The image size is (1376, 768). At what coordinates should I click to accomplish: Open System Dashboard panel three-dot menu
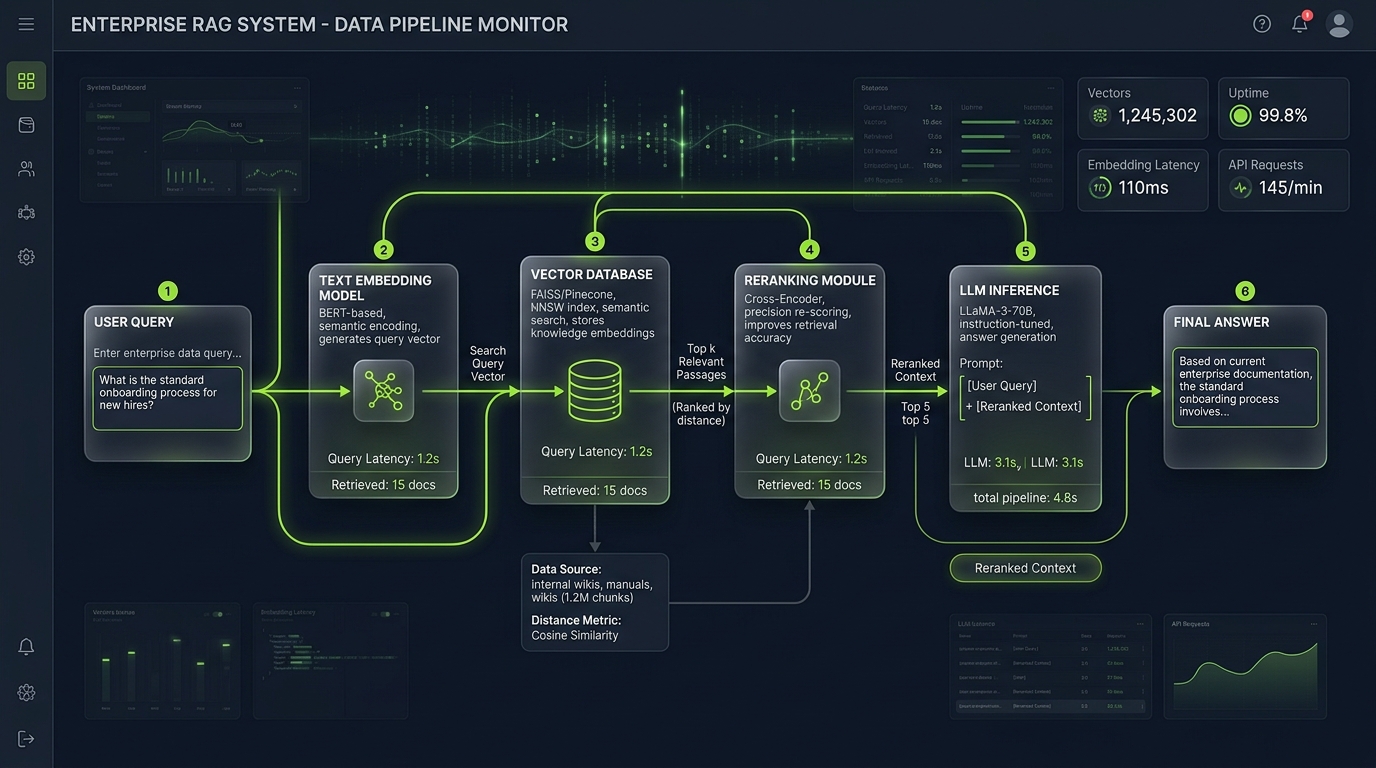[296, 88]
